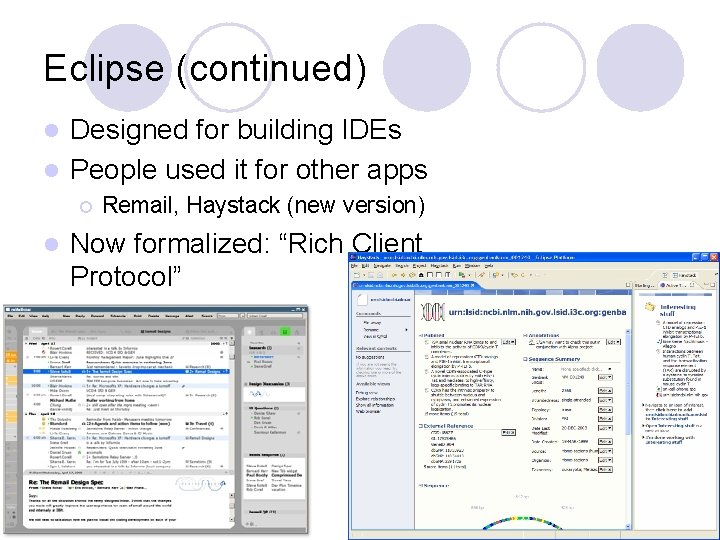The width and height of the screenshot is (720, 540).
Task: Click Schedule in Remail toolbar
Action: click(x=118, y=316)
